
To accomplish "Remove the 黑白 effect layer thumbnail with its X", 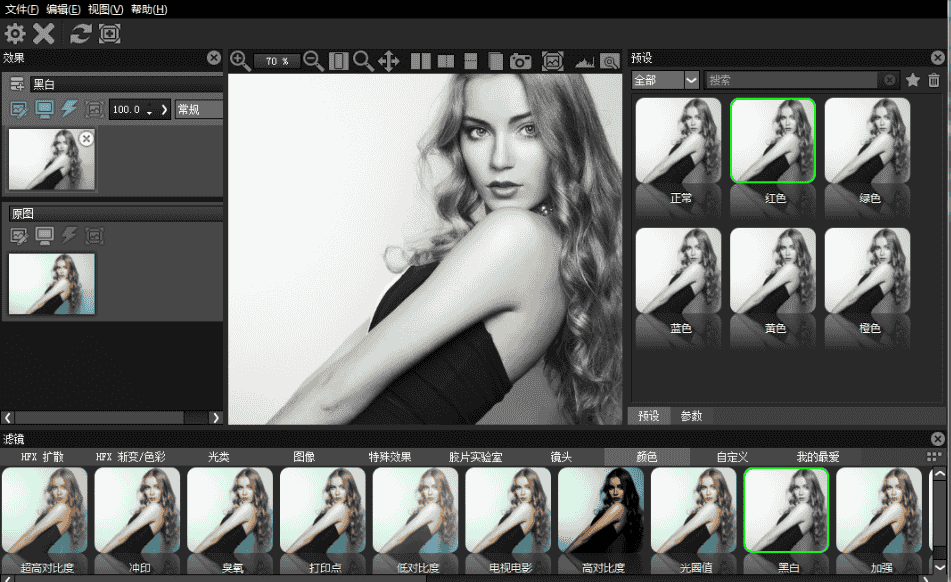I will (x=87, y=138).
